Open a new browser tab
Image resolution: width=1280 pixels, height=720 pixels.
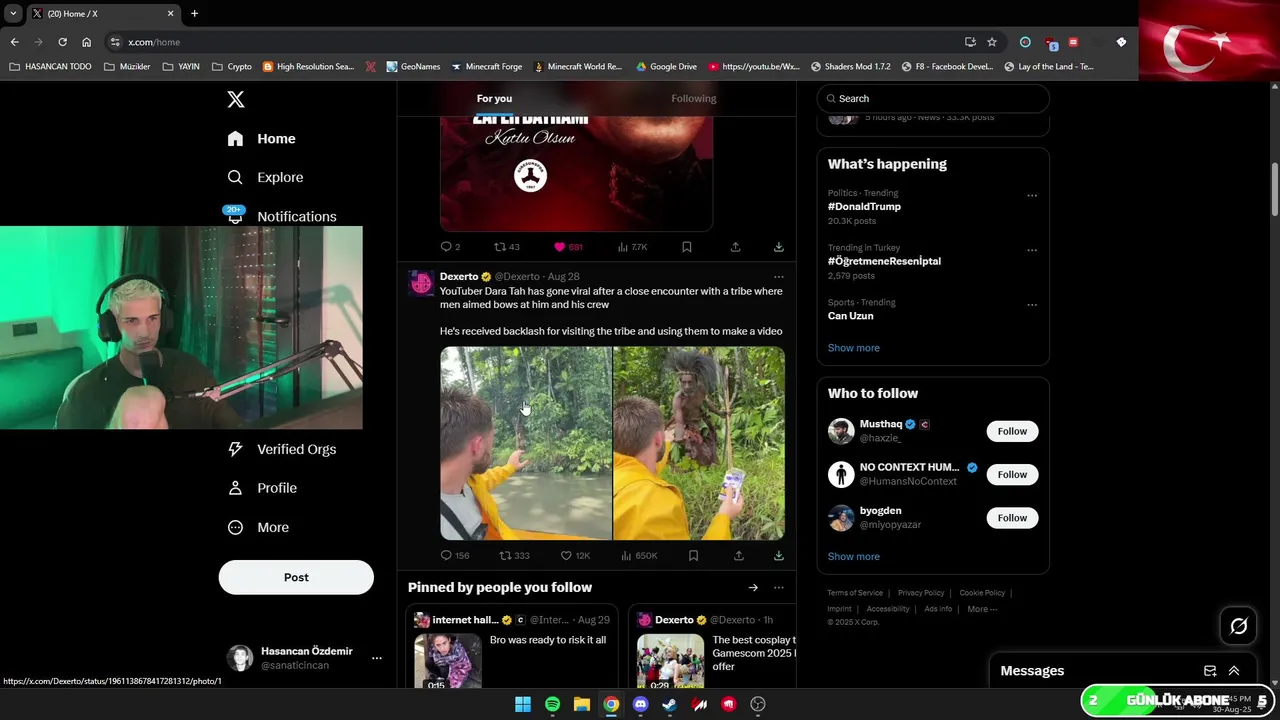(194, 14)
